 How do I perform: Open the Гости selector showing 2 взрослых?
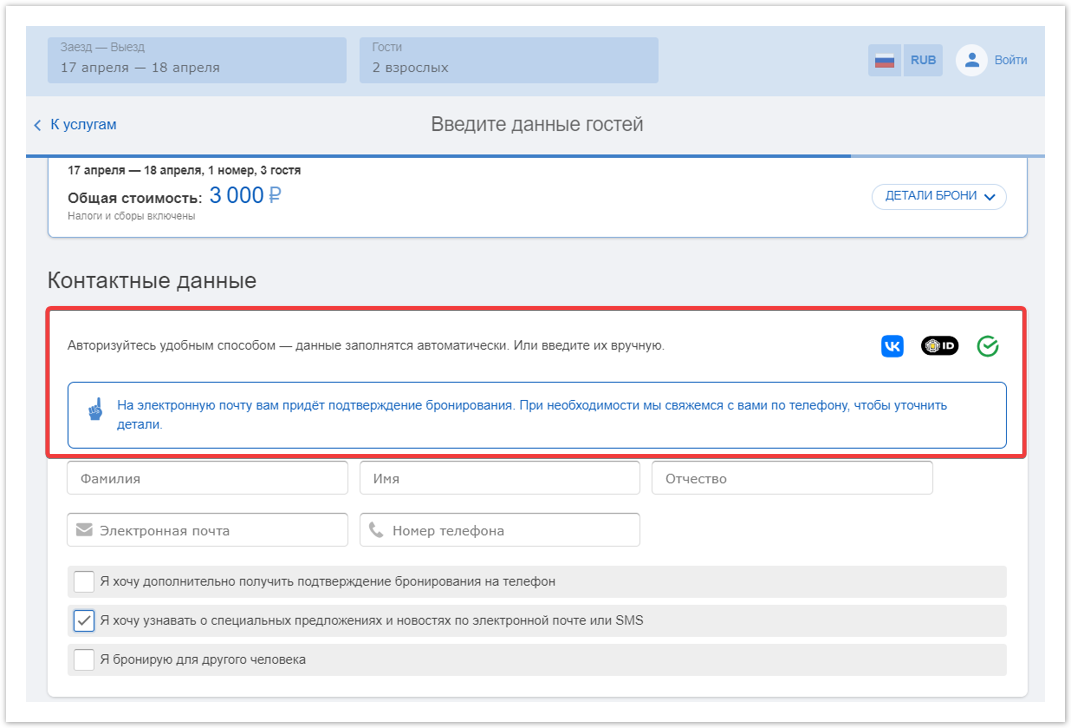tap(509, 60)
